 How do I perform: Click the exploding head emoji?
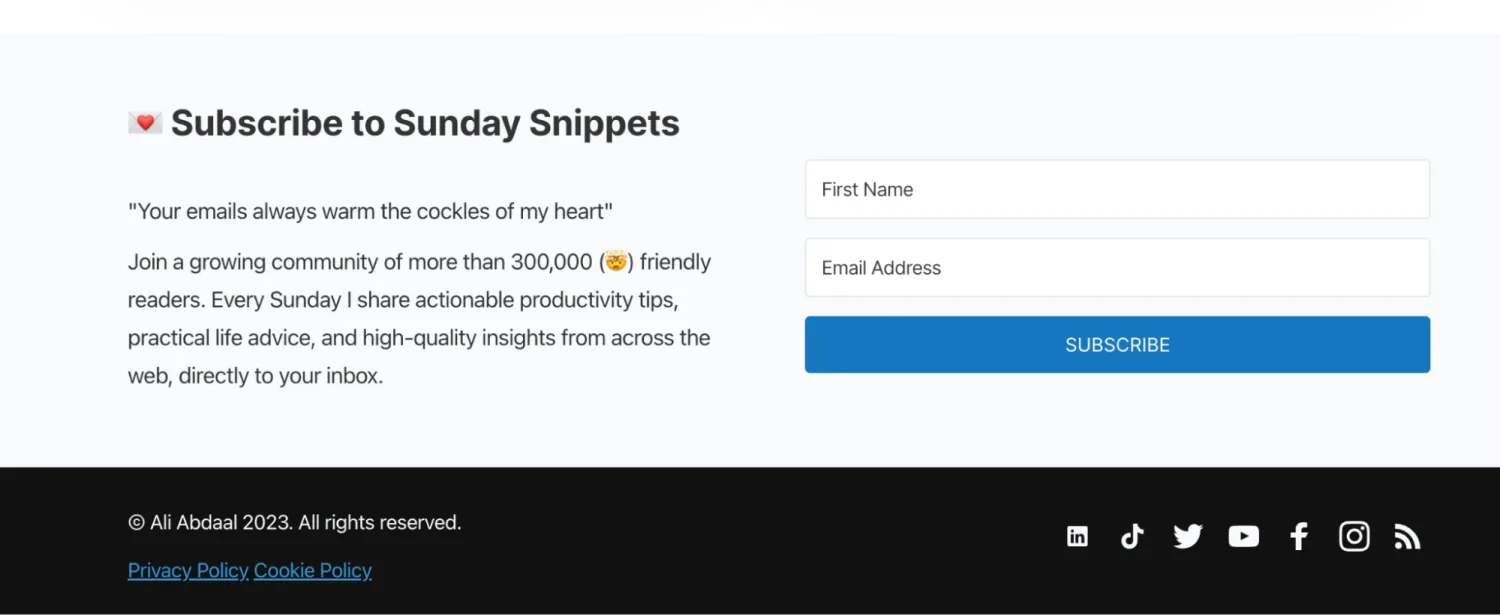click(616, 262)
